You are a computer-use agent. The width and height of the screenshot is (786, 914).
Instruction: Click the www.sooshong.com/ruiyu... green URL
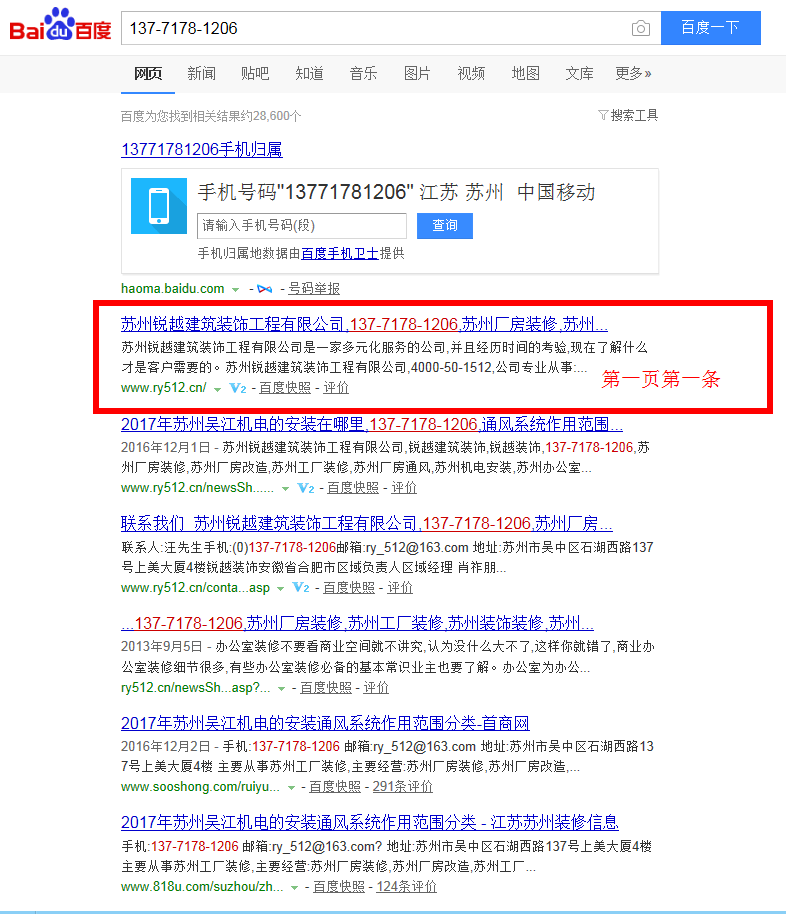pos(201,786)
